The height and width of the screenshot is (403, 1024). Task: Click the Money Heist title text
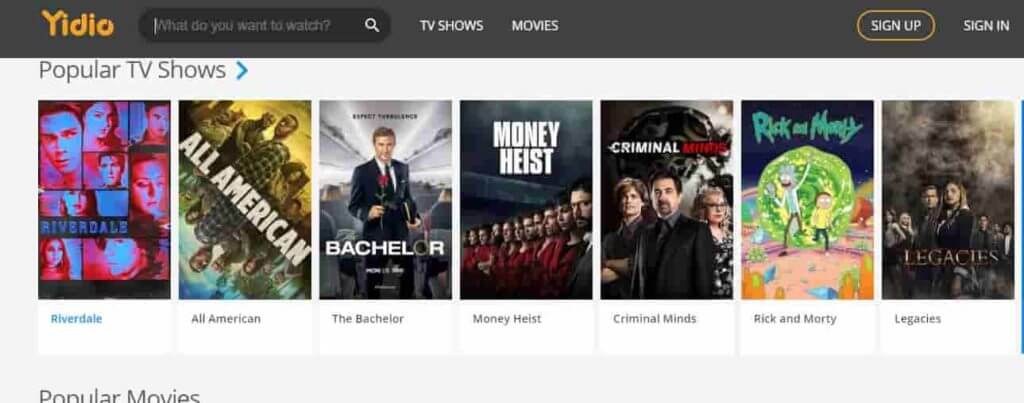[x=507, y=319]
